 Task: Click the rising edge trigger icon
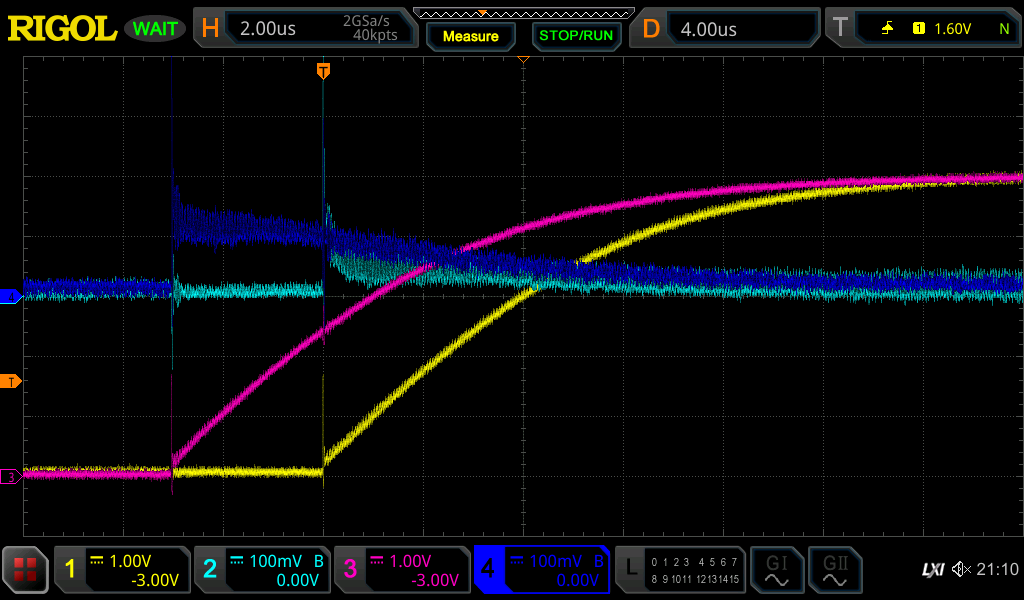[888, 28]
